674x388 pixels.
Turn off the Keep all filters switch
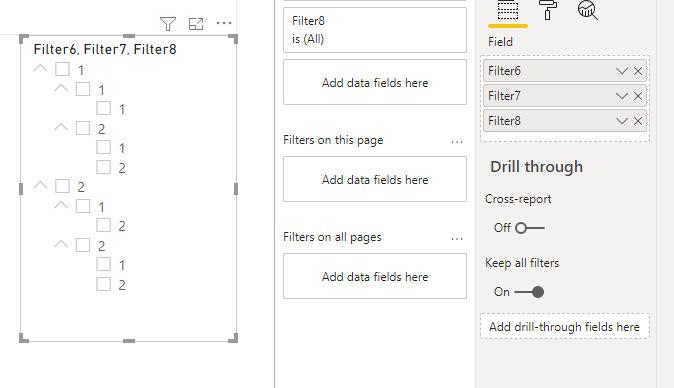[x=530, y=292]
